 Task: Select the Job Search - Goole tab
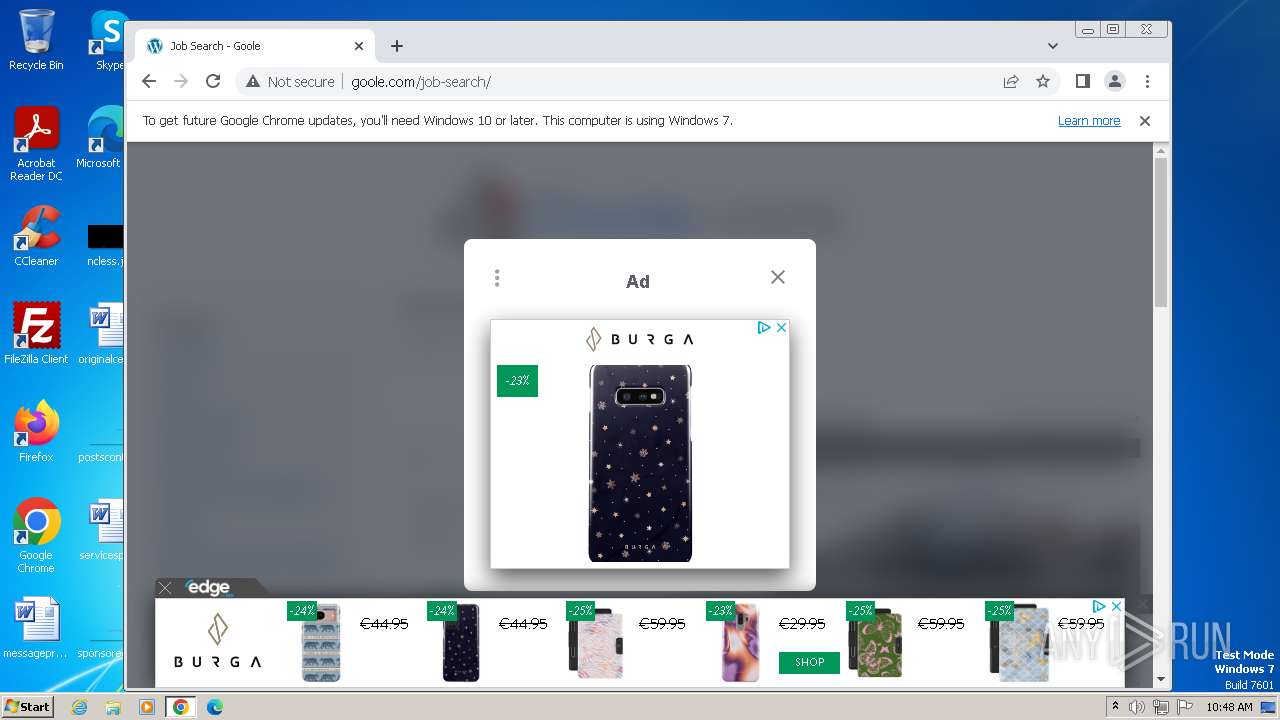(x=255, y=46)
